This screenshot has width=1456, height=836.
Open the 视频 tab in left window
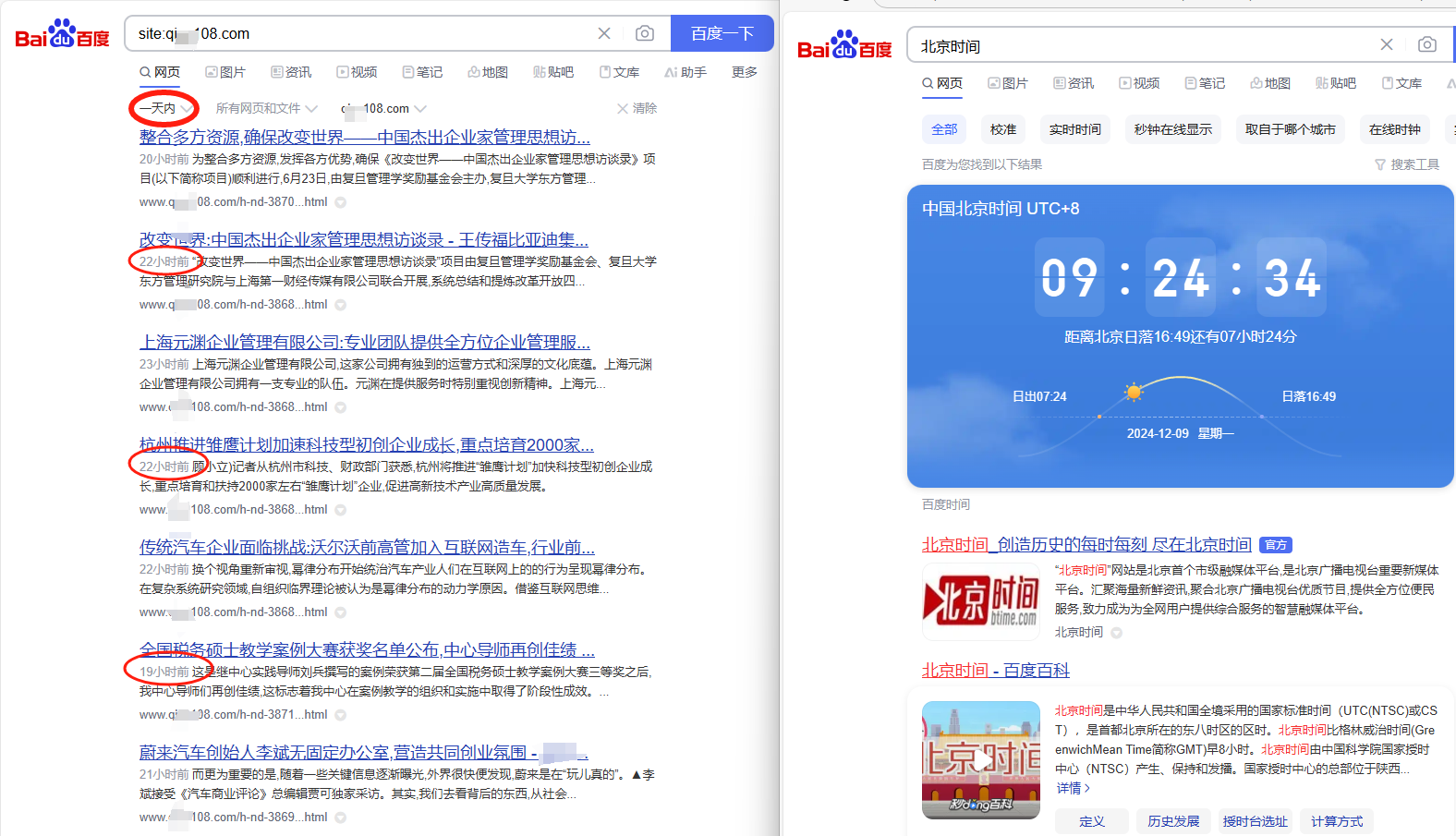tap(357, 72)
